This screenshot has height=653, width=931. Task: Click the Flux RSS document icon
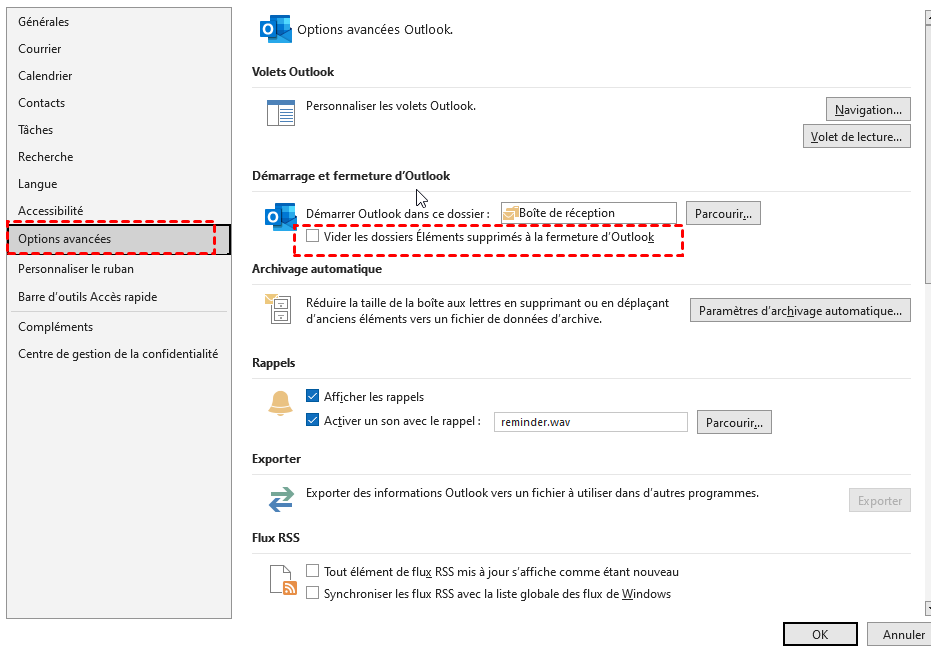pos(283,580)
